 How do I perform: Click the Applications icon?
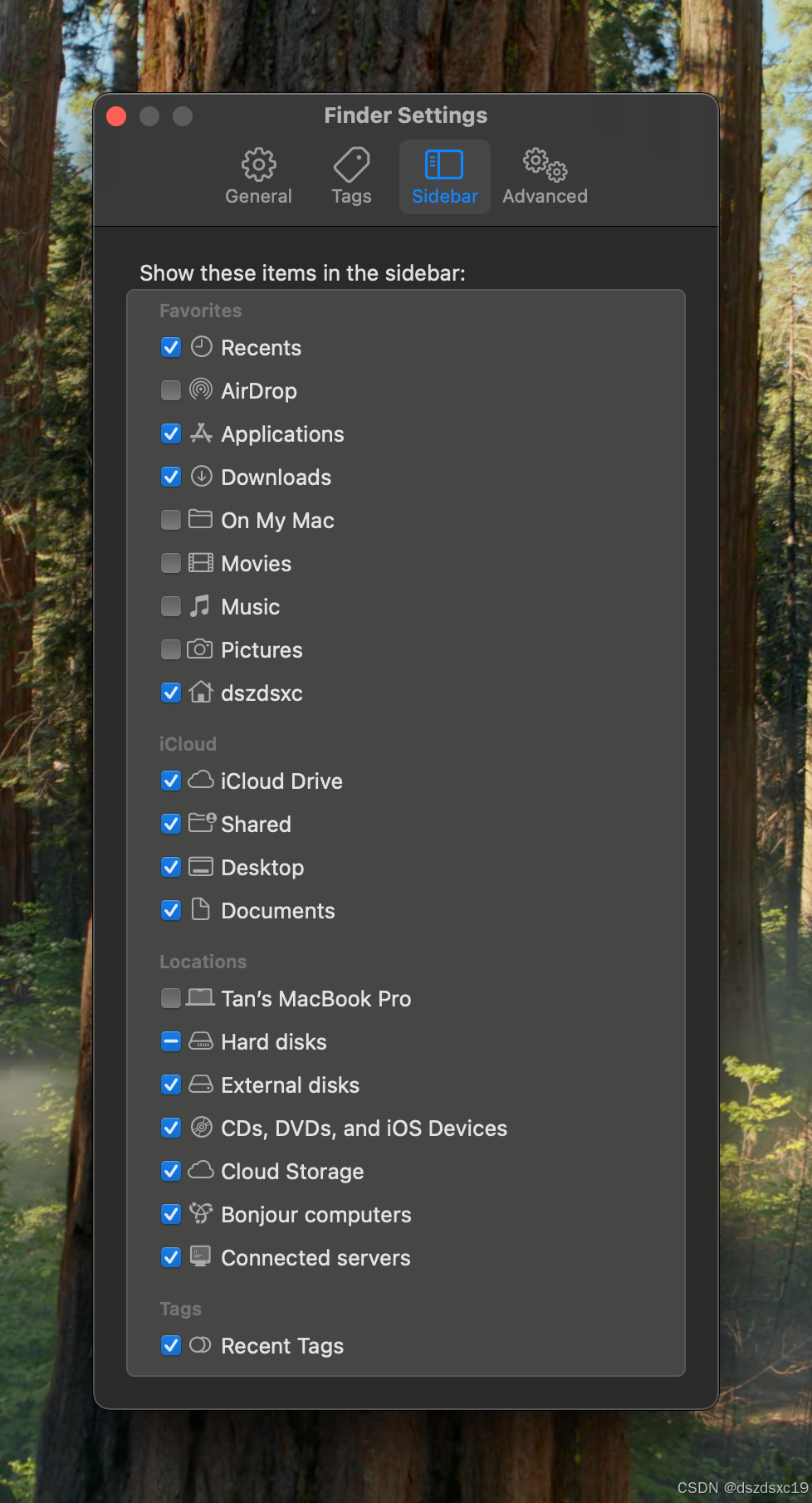coord(201,433)
